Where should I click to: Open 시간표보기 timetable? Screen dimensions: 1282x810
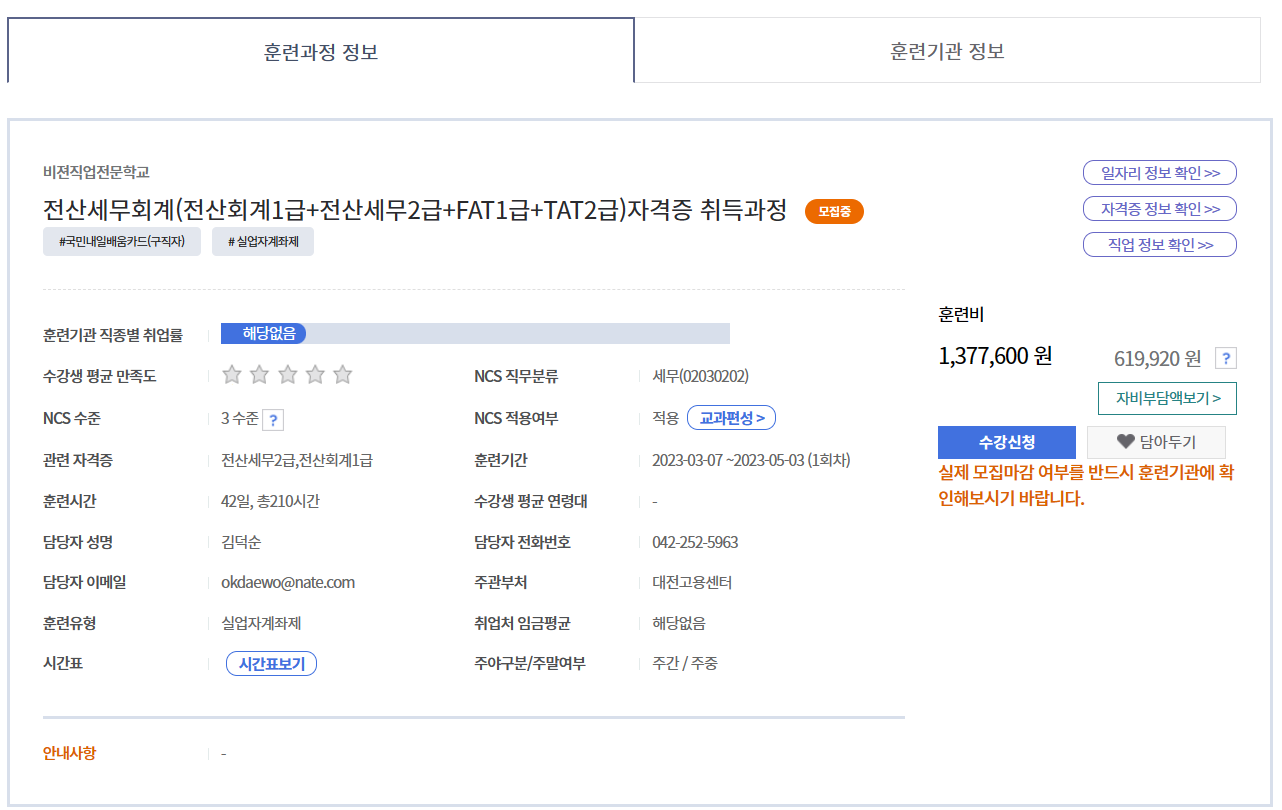tap(271, 664)
